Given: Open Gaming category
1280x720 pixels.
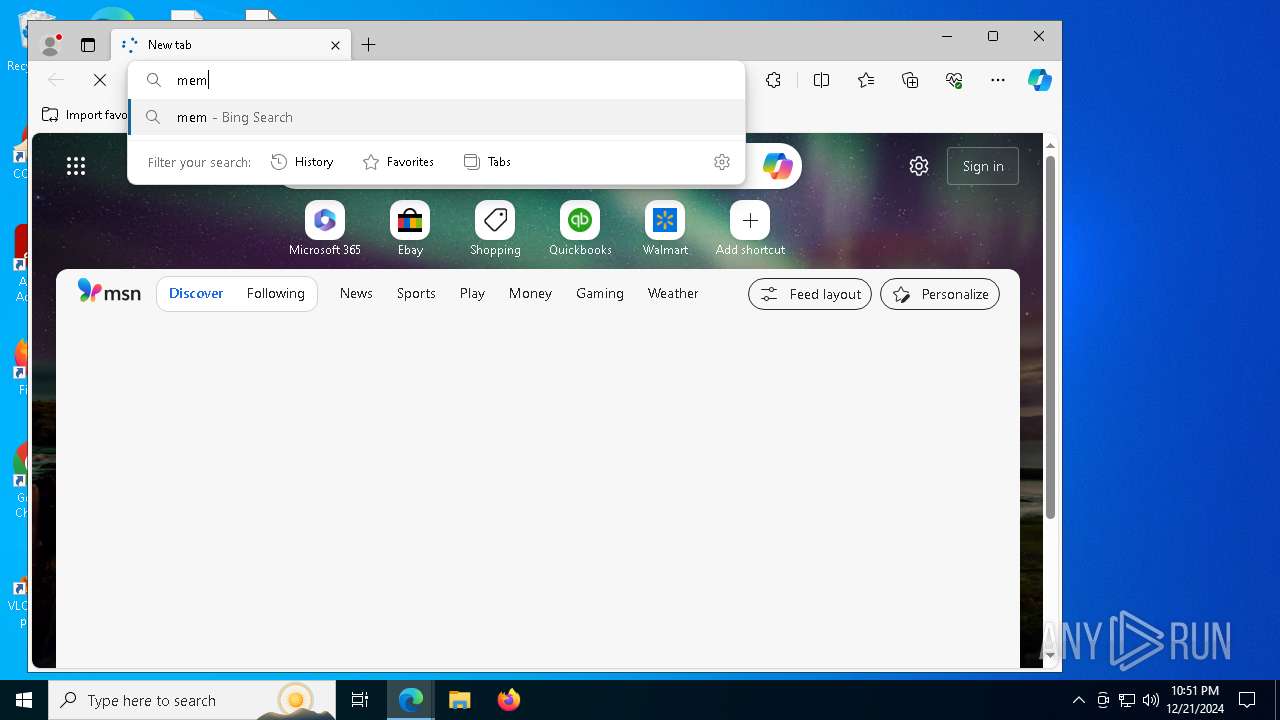Looking at the screenshot, I should click(600, 293).
